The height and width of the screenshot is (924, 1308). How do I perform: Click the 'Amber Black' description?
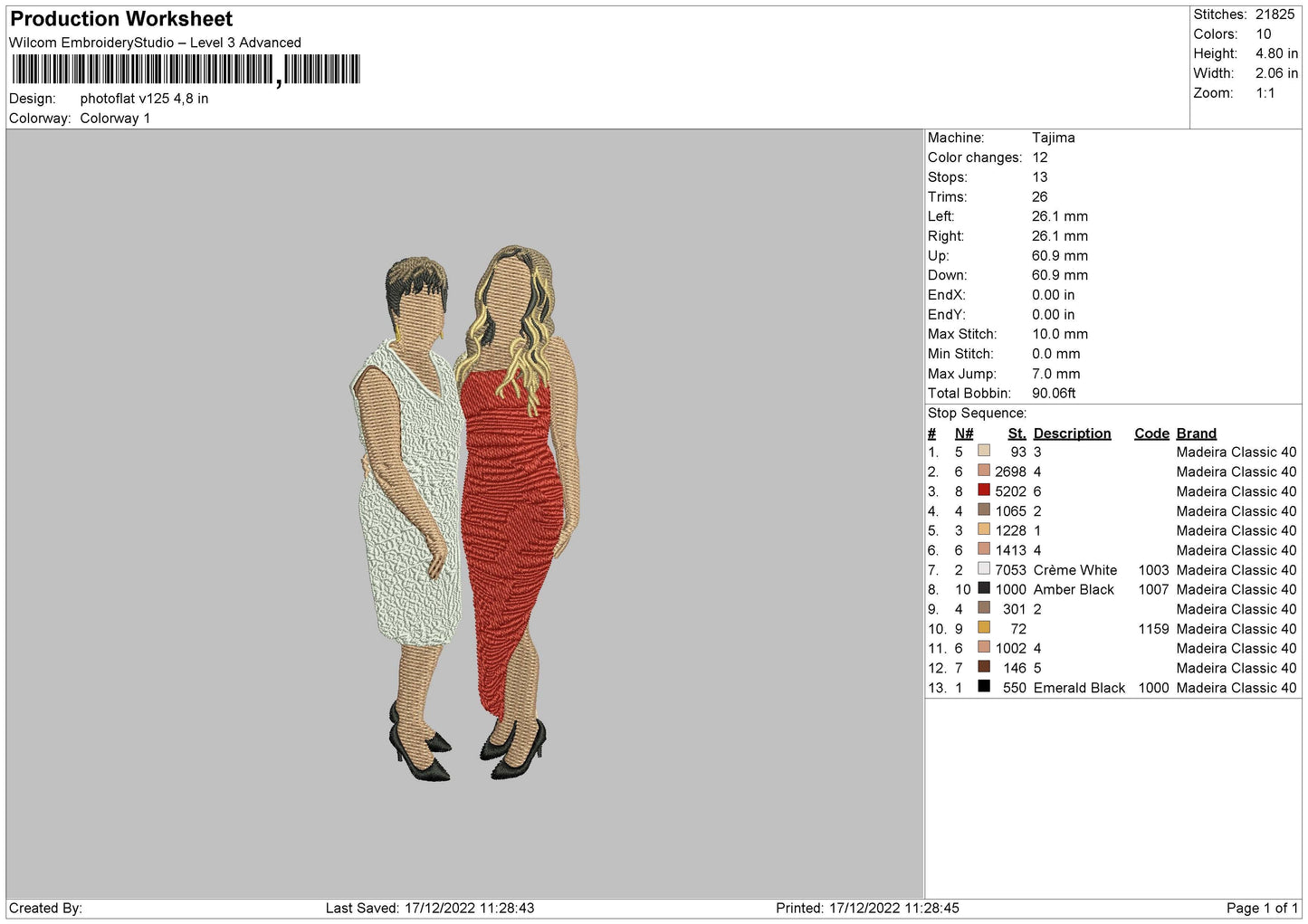click(x=1074, y=589)
